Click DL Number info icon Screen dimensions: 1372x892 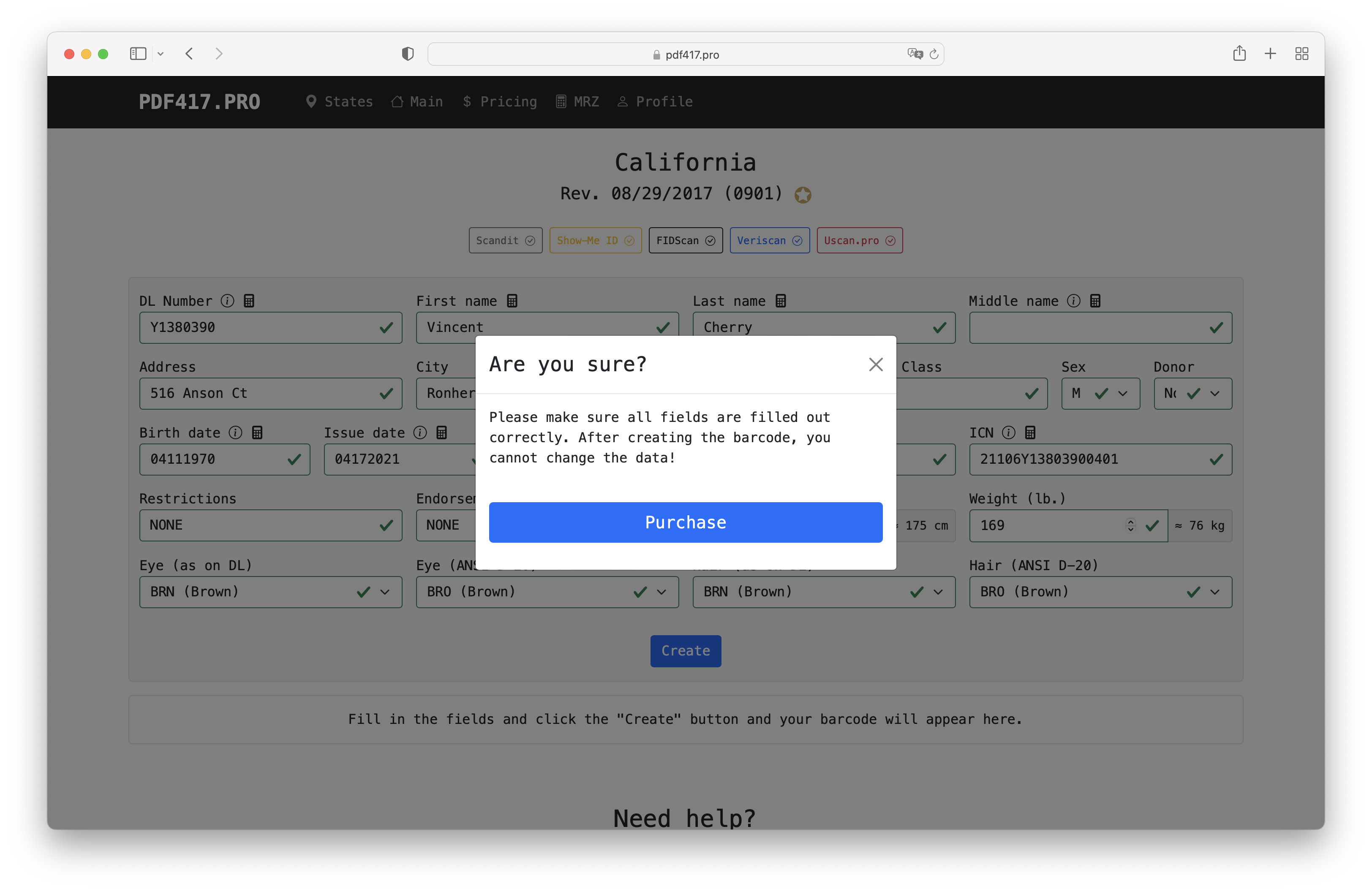228,301
